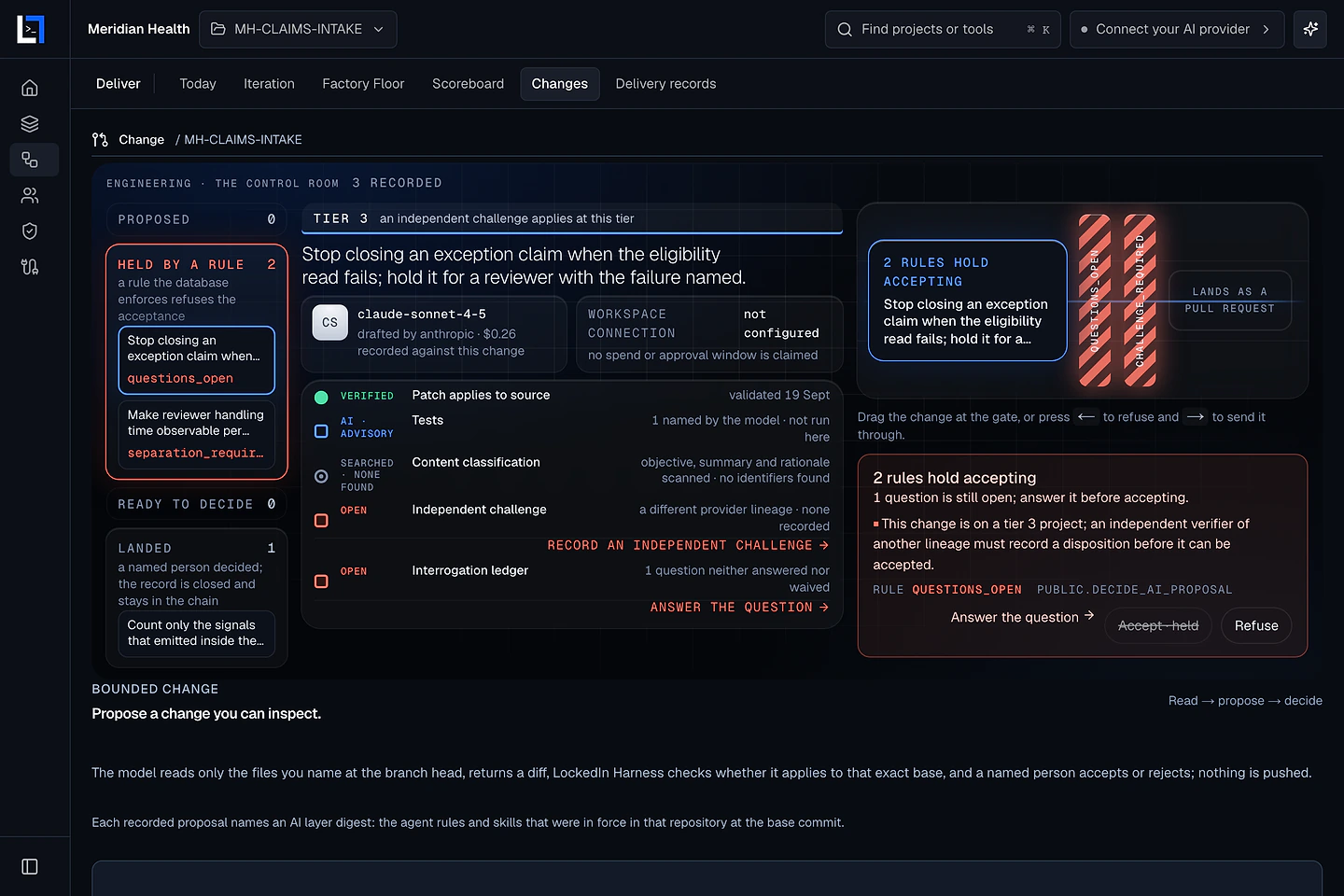Click the pull-request icon beside Change
The image size is (1344, 896).
point(100,140)
